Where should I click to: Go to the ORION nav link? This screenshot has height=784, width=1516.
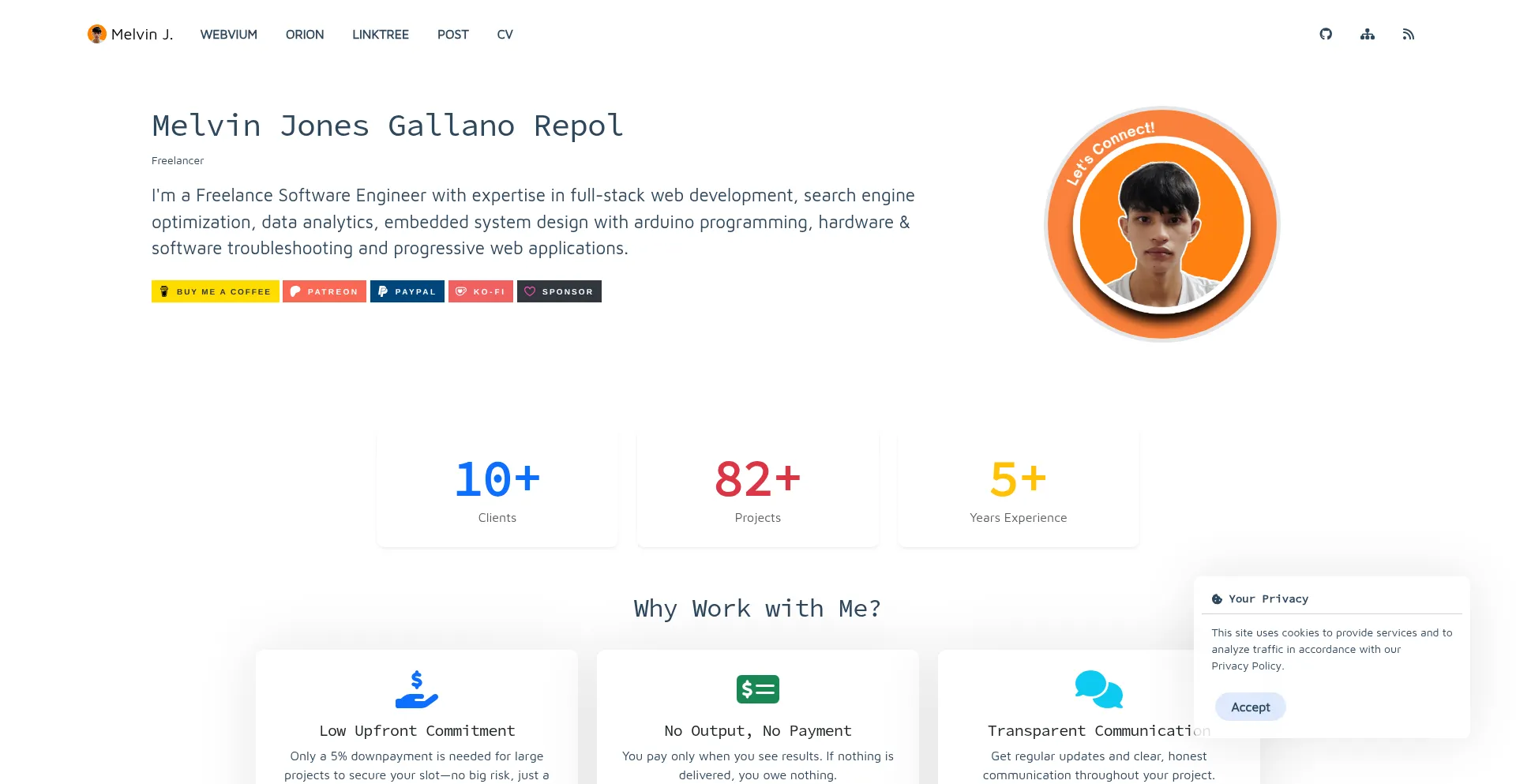pyautogui.click(x=305, y=35)
